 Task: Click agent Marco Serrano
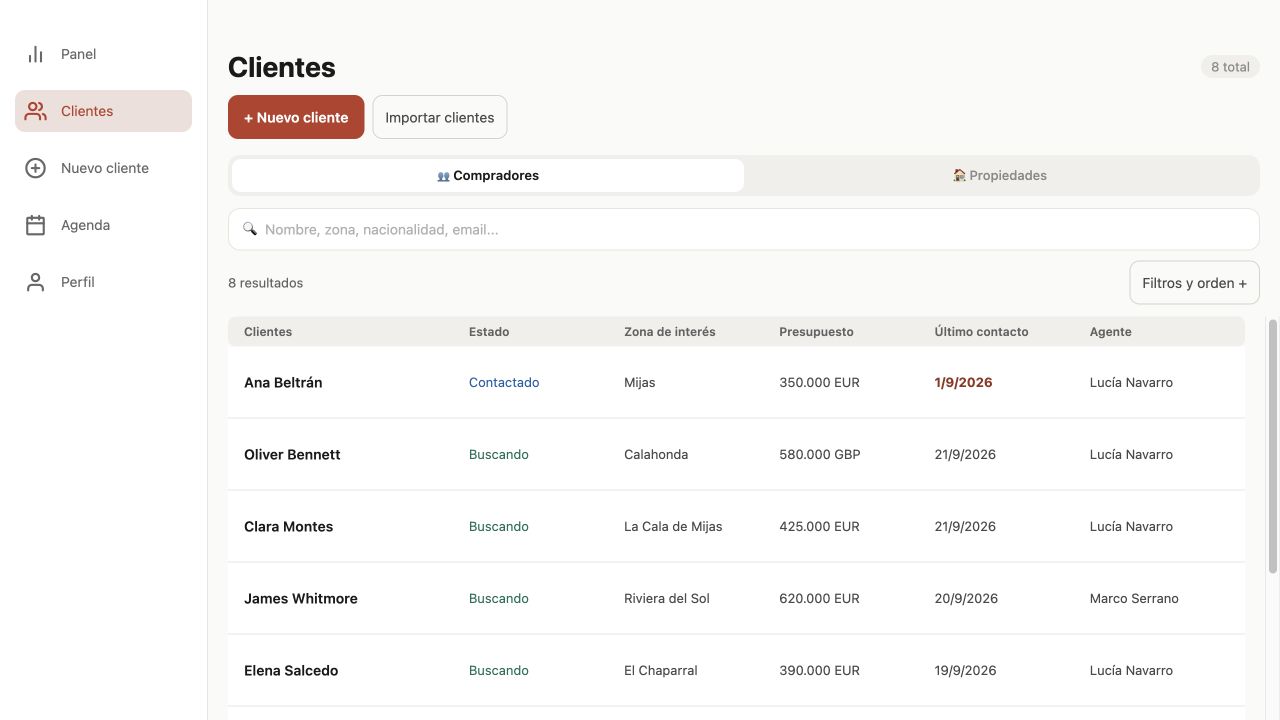pos(1134,598)
